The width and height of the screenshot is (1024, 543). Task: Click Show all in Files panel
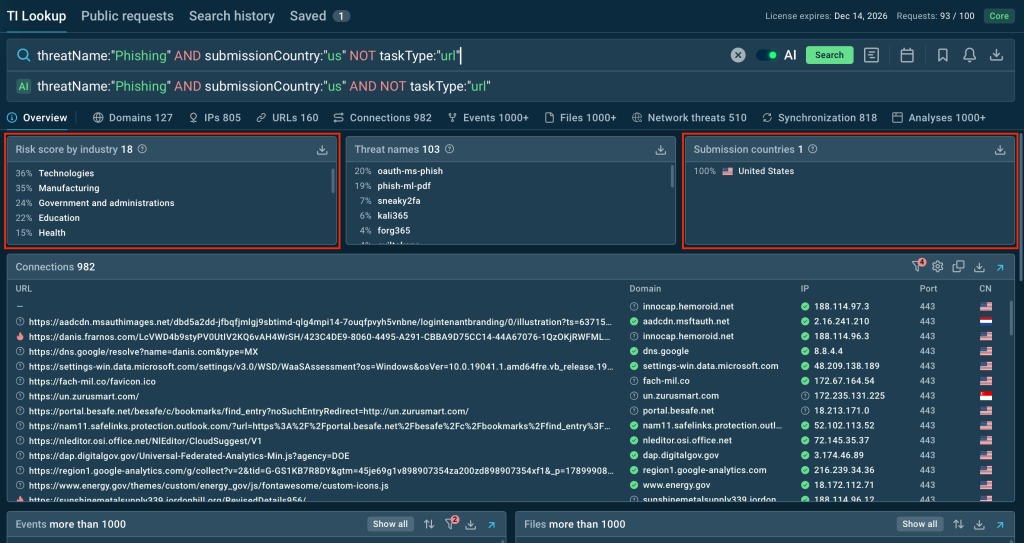click(x=920, y=524)
